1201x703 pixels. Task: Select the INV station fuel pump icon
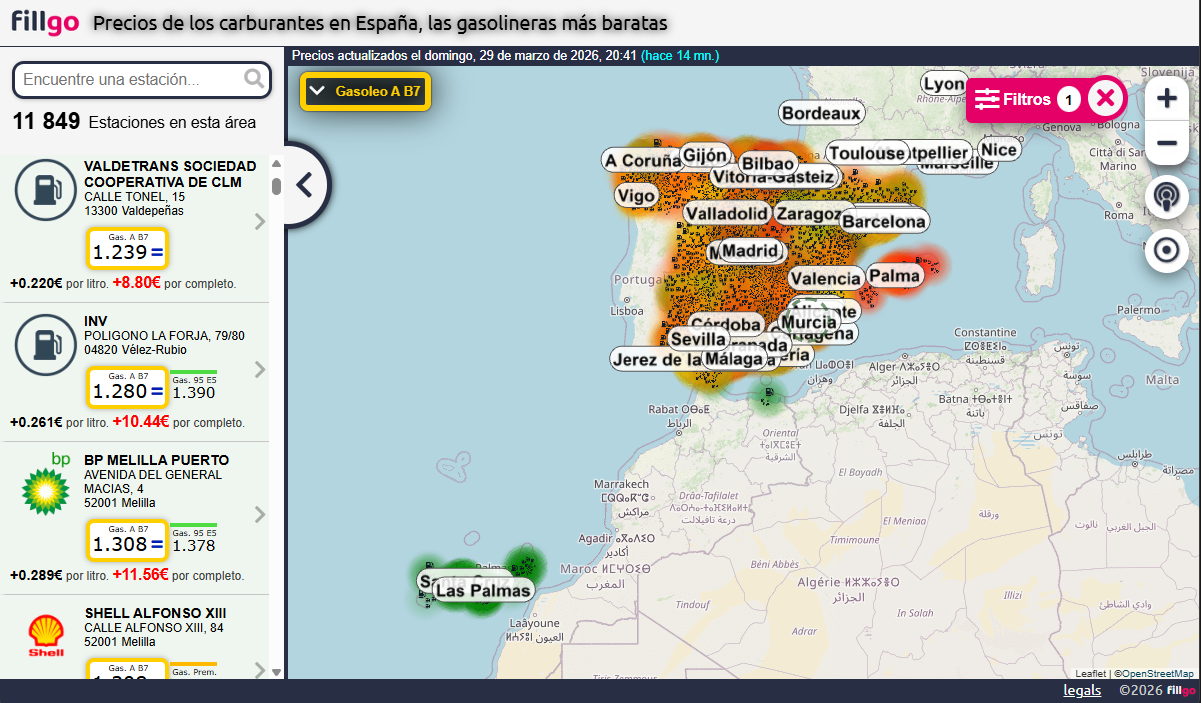click(x=45, y=345)
